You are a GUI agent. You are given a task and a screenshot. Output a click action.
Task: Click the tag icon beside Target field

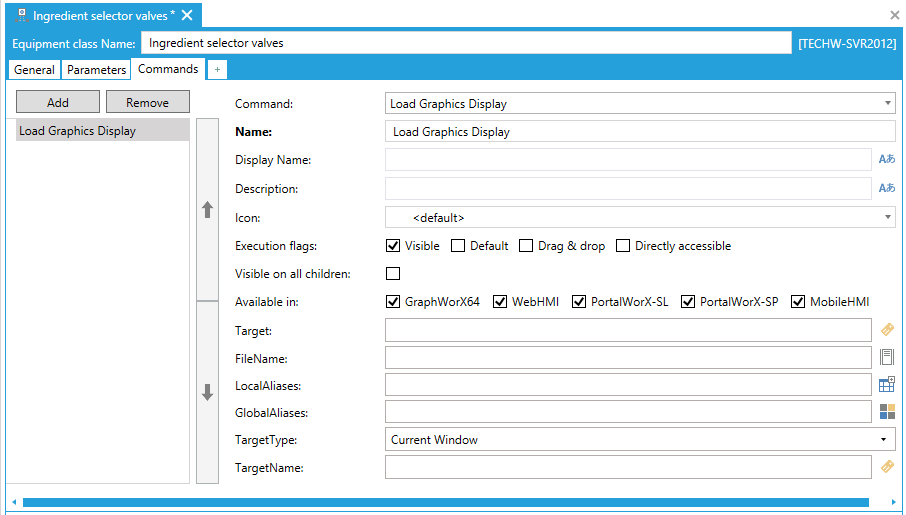click(886, 329)
